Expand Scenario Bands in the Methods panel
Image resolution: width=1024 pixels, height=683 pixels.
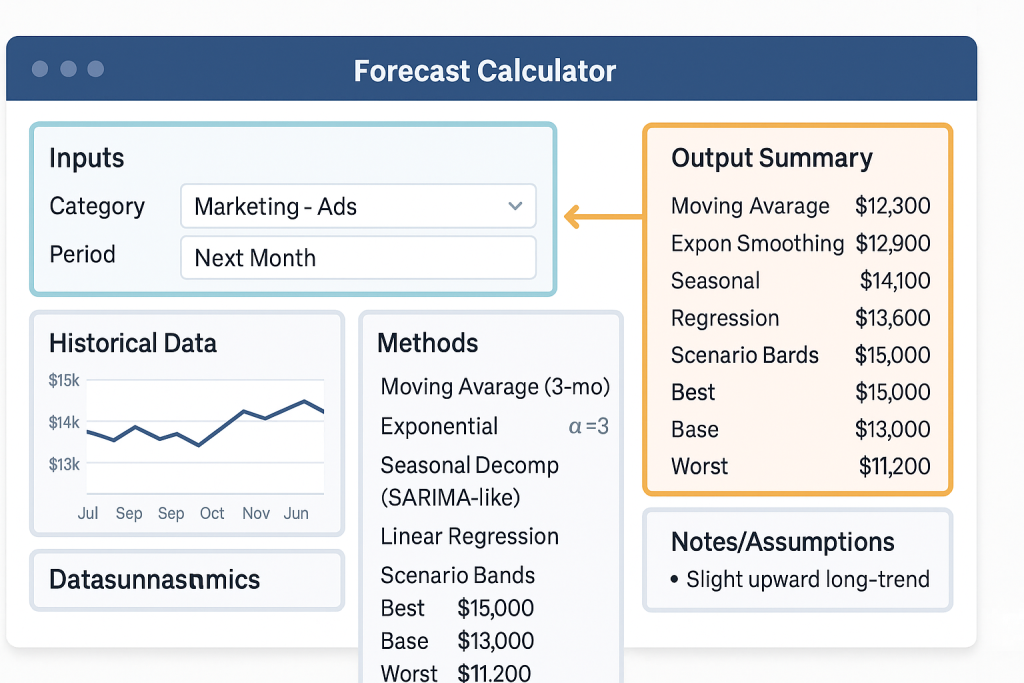tap(458, 575)
